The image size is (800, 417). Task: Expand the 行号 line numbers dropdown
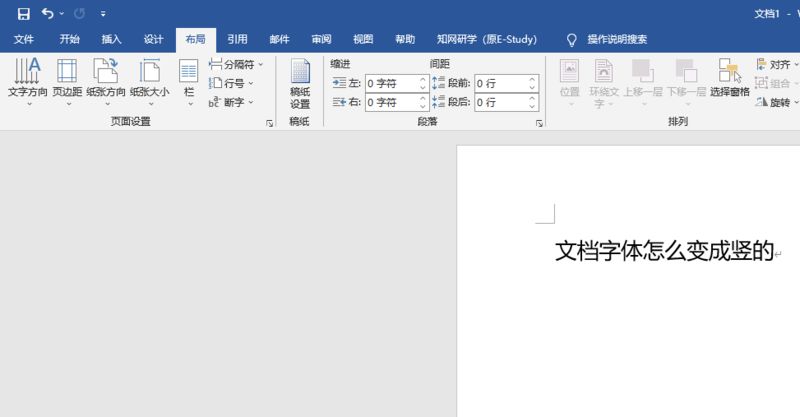[232, 83]
